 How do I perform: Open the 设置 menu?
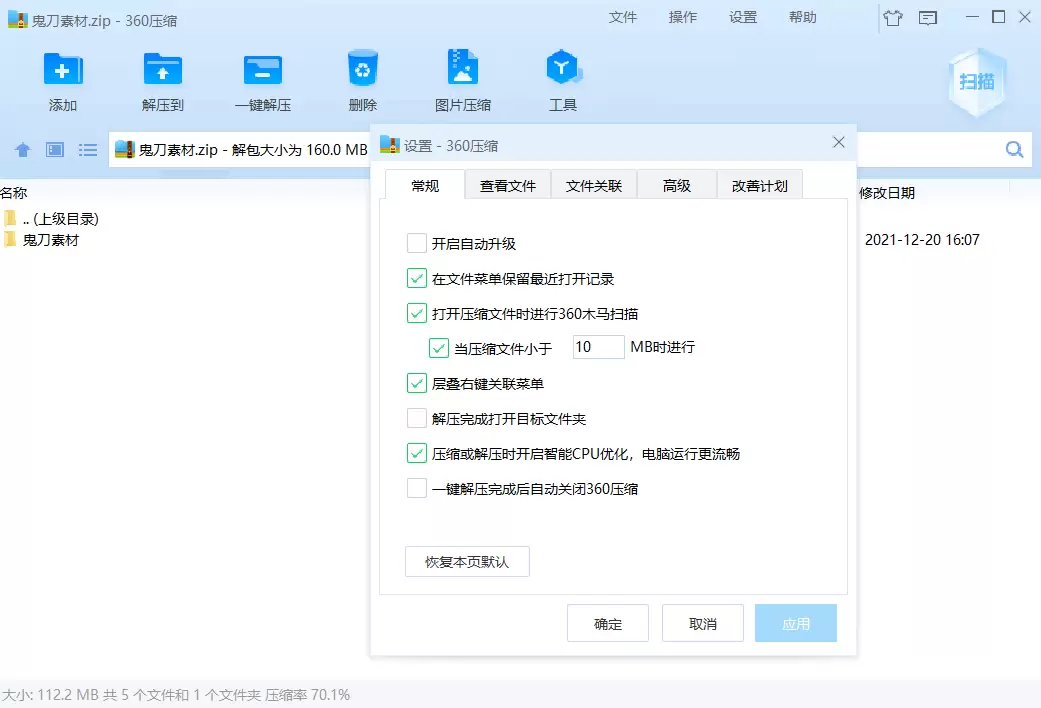743,17
